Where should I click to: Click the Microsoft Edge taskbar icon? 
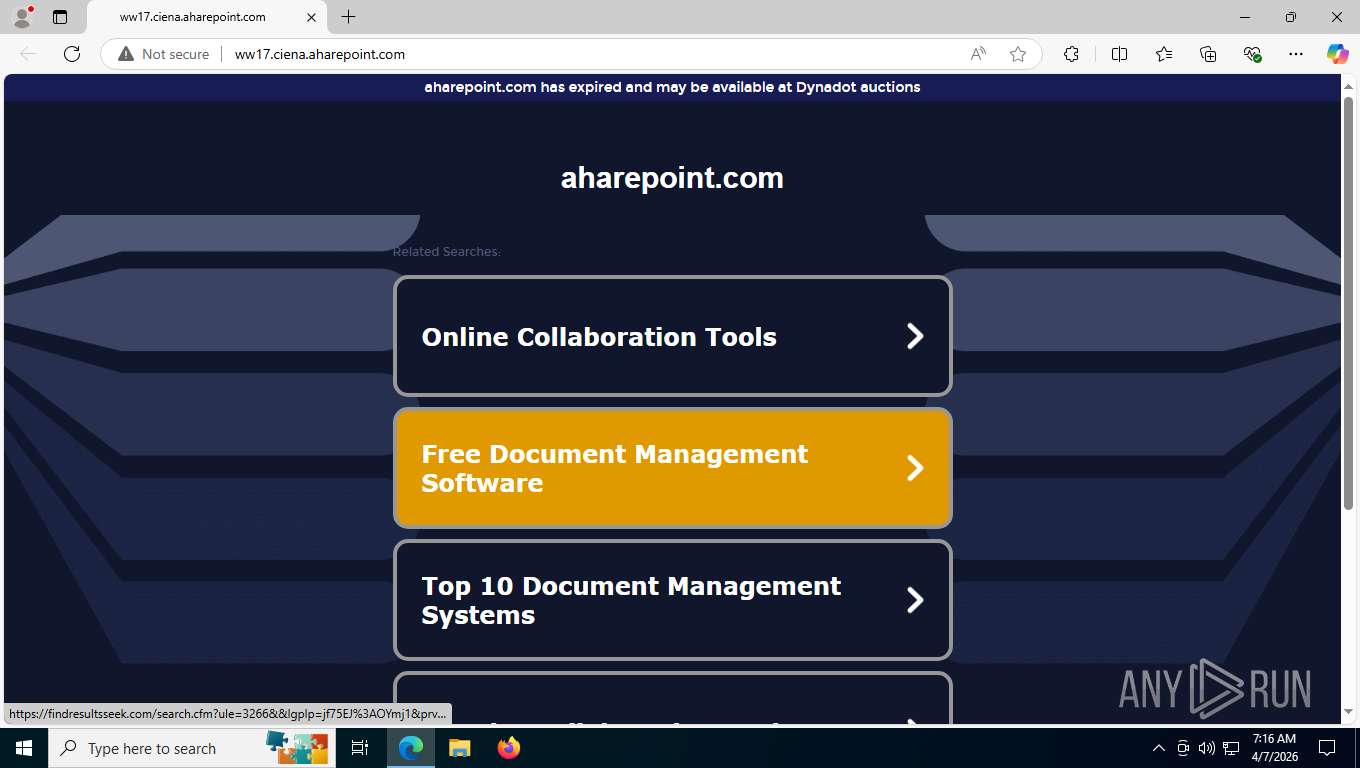point(411,748)
